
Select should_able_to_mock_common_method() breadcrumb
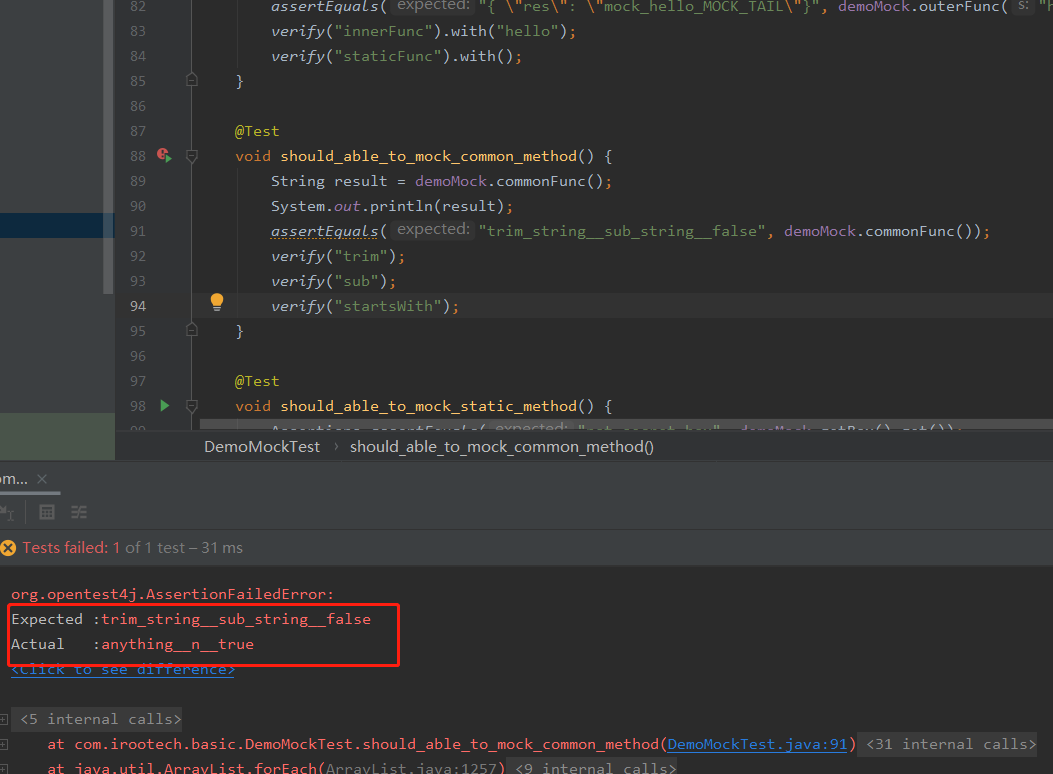tap(502, 446)
